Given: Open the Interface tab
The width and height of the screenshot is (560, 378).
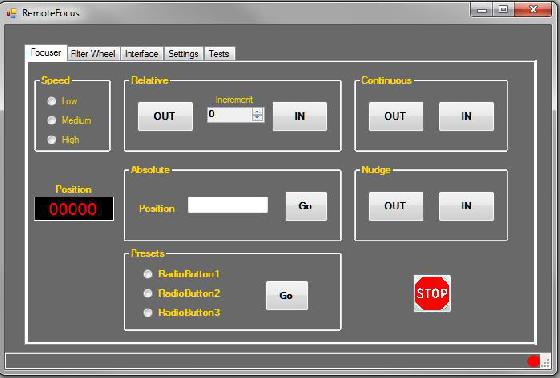Looking at the screenshot, I should point(142,54).
